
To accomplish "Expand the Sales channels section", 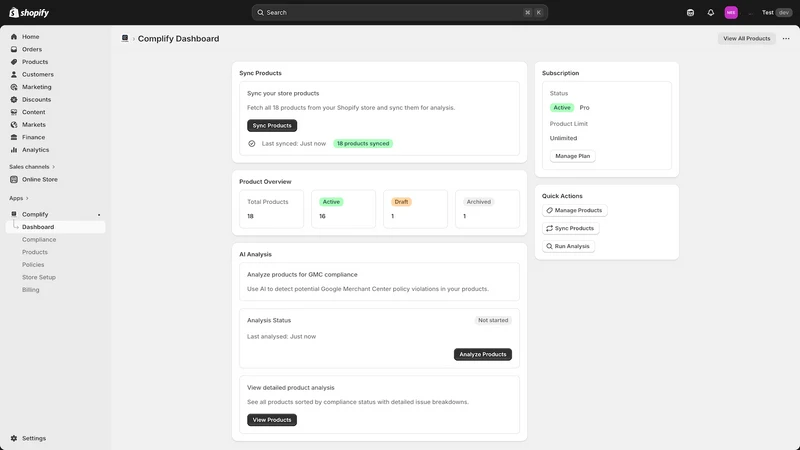I will (32, 167).
